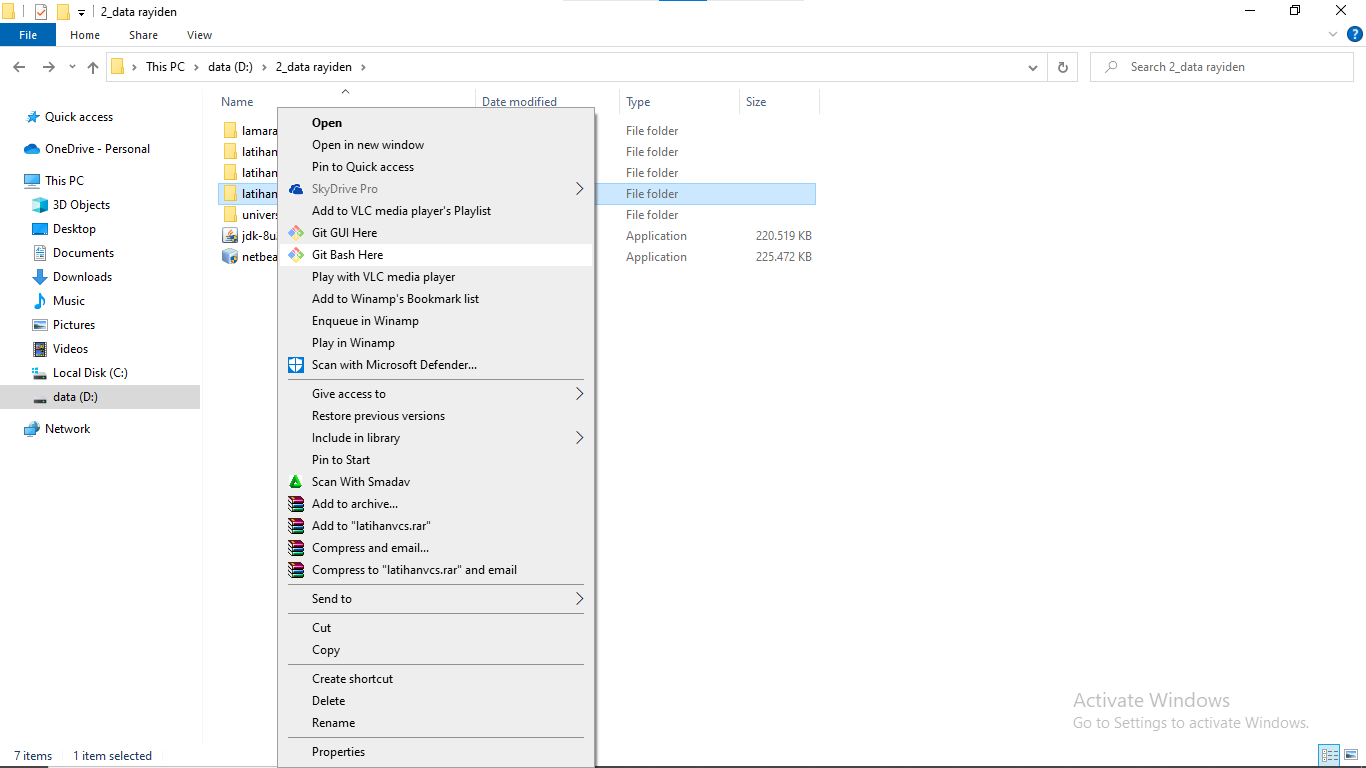Click the Git GUI Here icon
The height and width of the screenshot is (768, 1366).
point(296,233)
